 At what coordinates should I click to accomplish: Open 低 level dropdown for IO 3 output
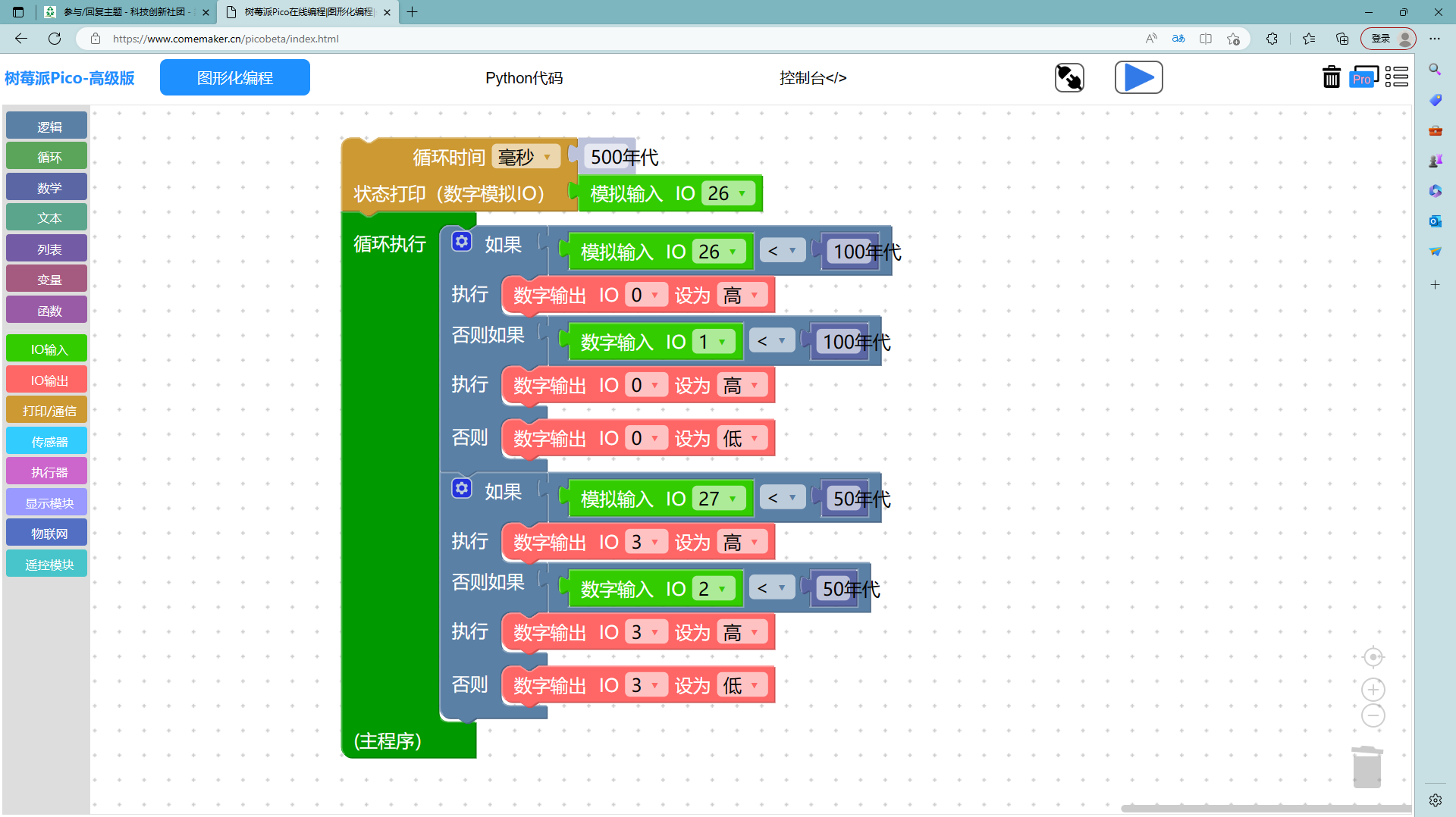tap(742, 685)
